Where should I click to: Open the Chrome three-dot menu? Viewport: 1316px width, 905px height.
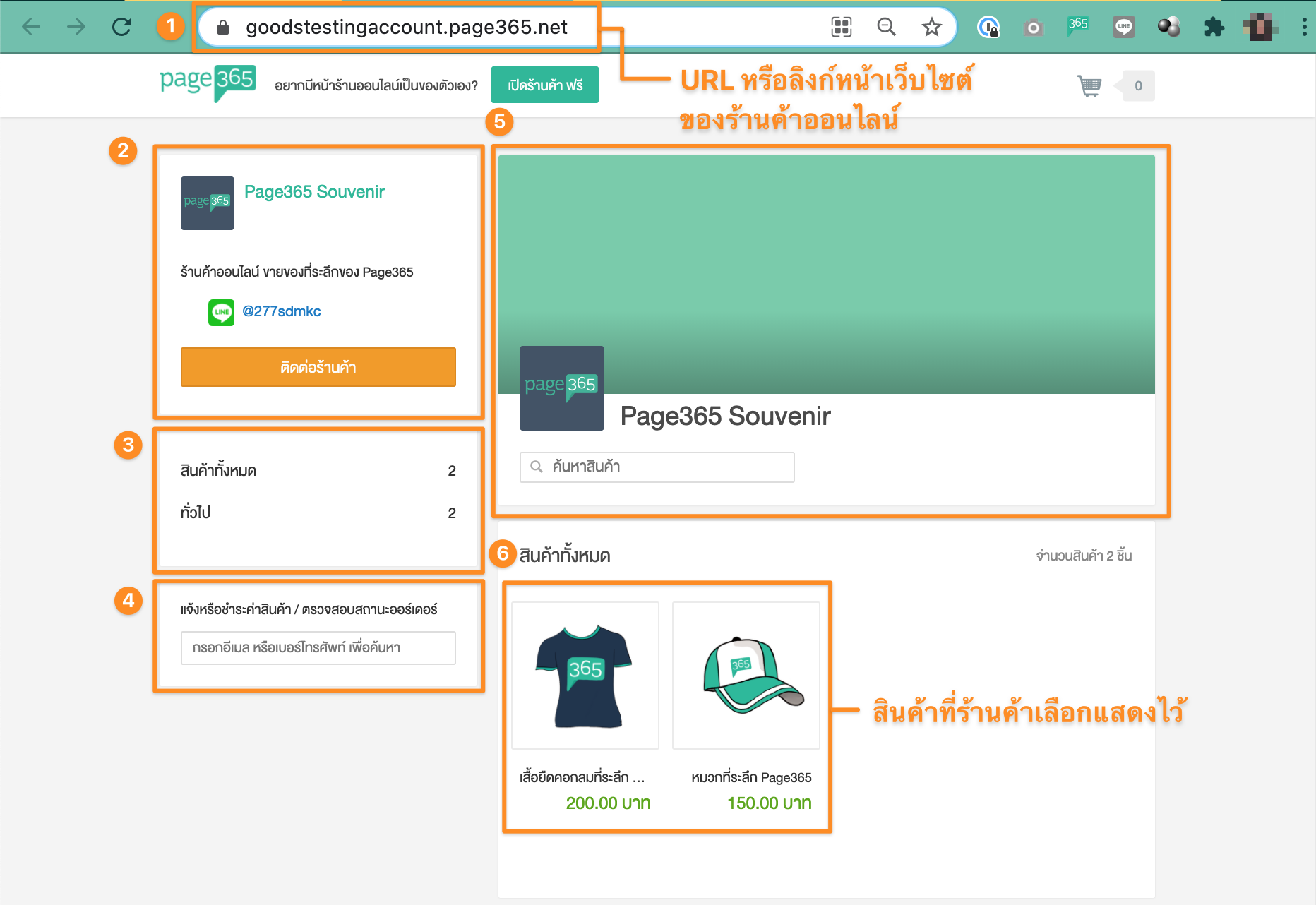[1304, 28]
